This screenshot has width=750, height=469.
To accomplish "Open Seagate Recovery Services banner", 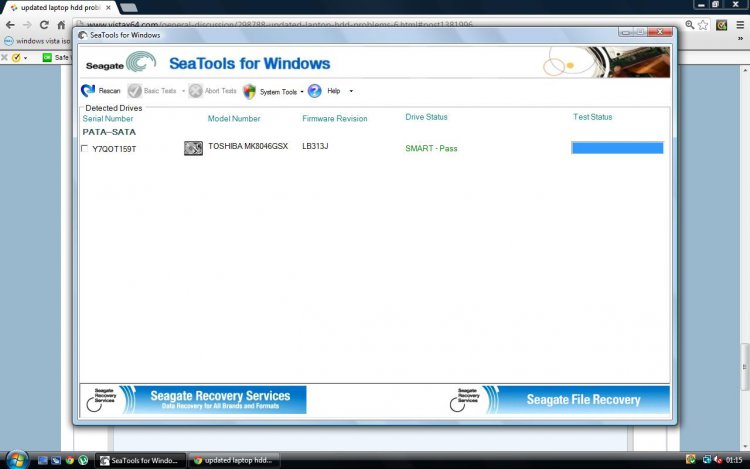I will point(194,399).
